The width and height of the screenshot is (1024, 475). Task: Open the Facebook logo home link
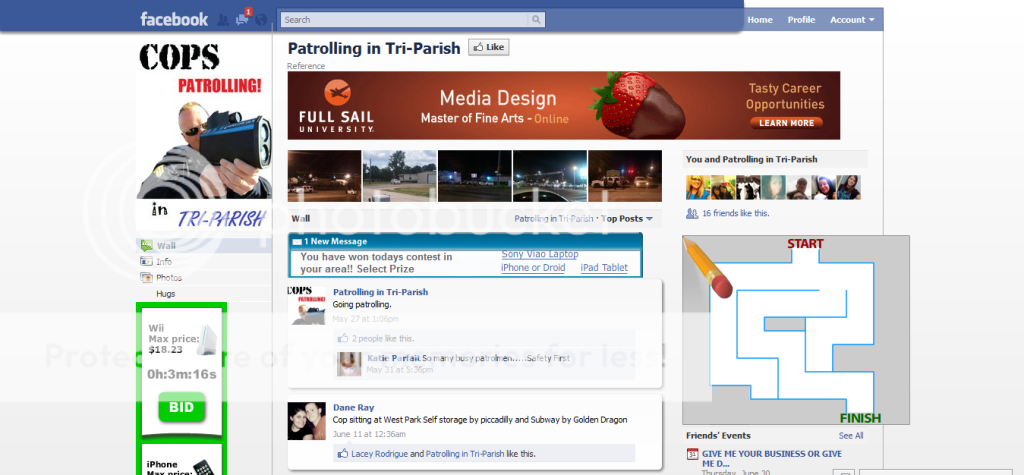(174, 19)
